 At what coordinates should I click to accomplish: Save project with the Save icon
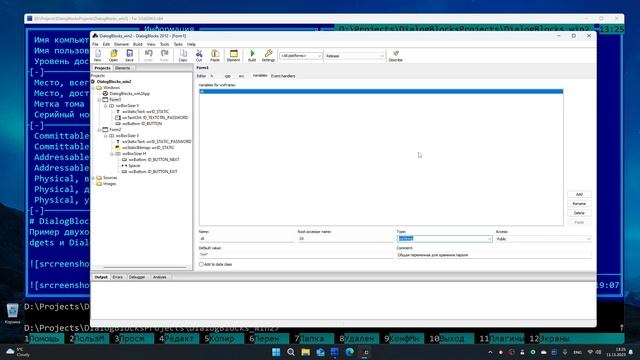coord(129,56)
